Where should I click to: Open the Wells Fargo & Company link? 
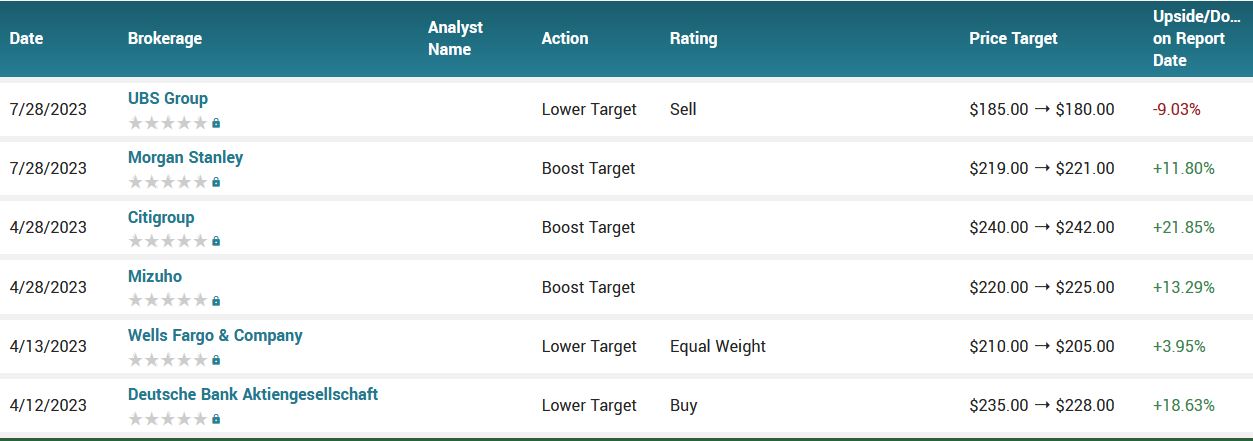click(x=215, y=335)
